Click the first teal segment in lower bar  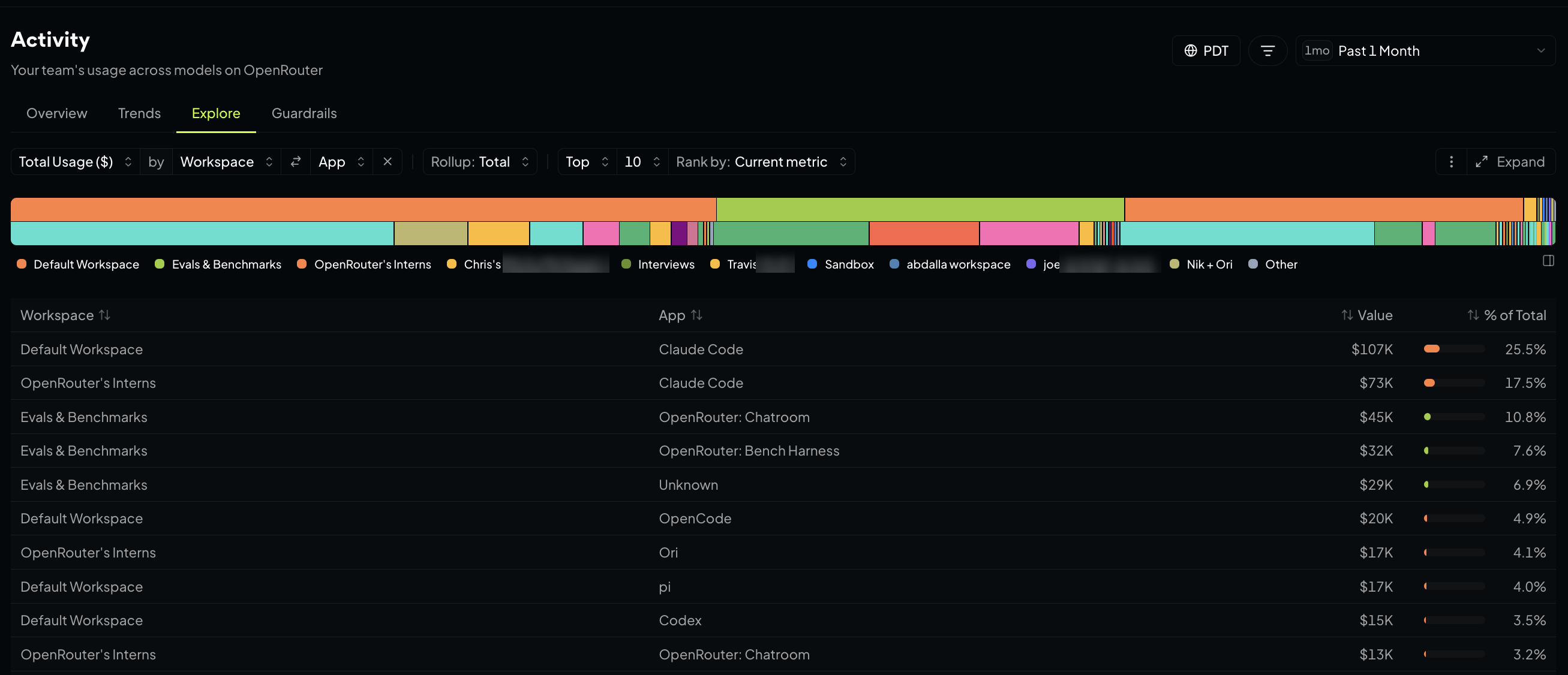click(202, 234)
